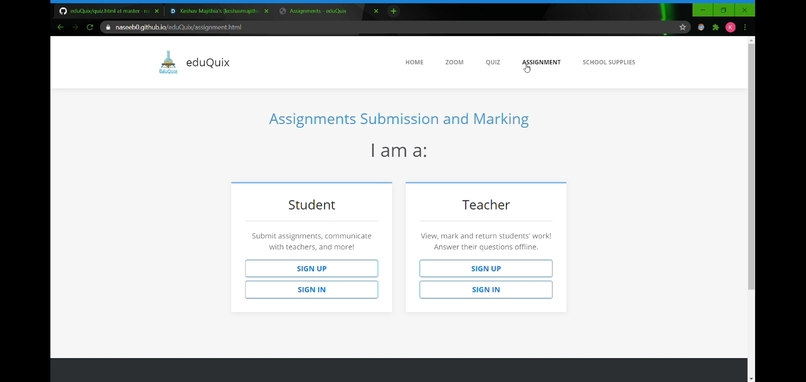Open the HOME nav item
The height and width of the screenshot is (382, 806).
414,62
